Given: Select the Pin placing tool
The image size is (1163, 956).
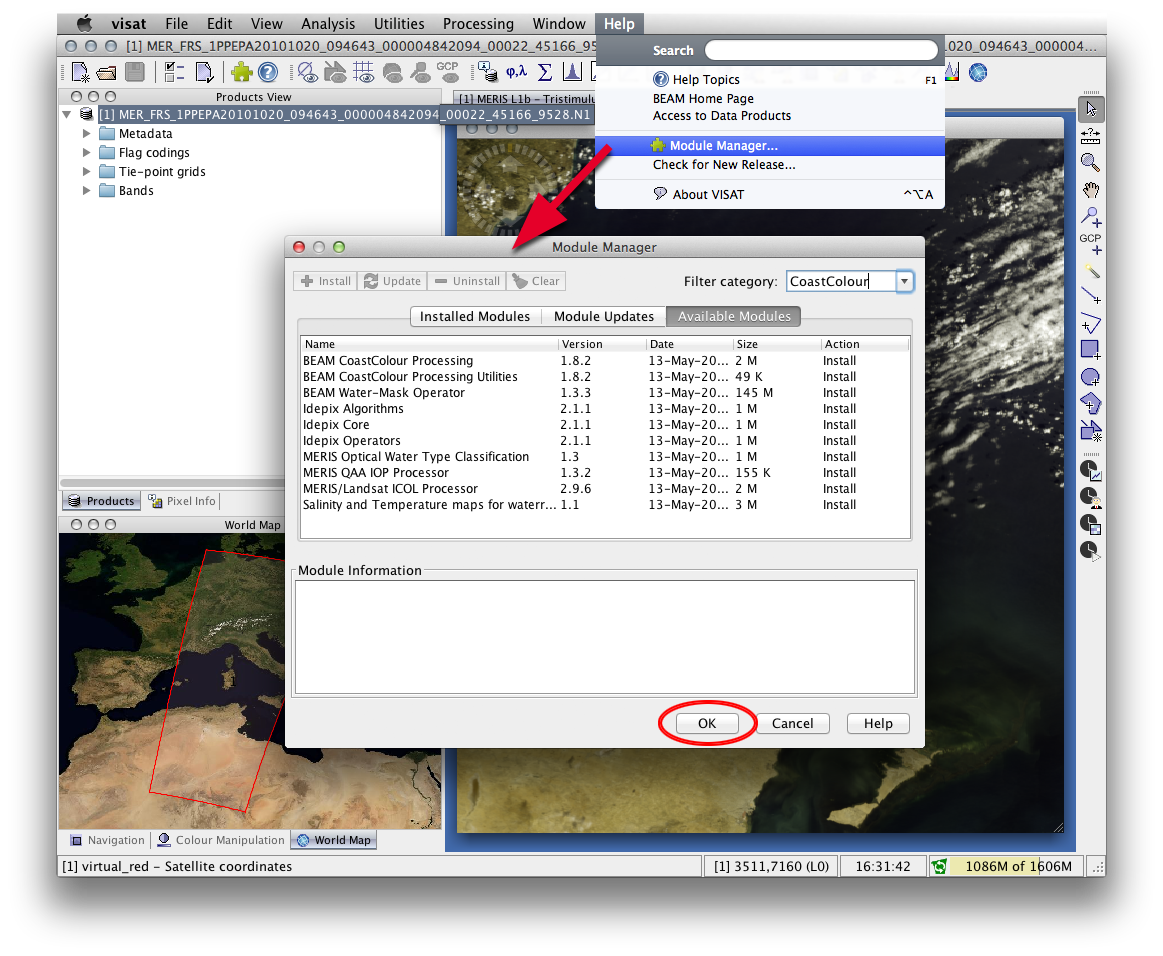Looking at the screenshot, I should click(1091, 217).
